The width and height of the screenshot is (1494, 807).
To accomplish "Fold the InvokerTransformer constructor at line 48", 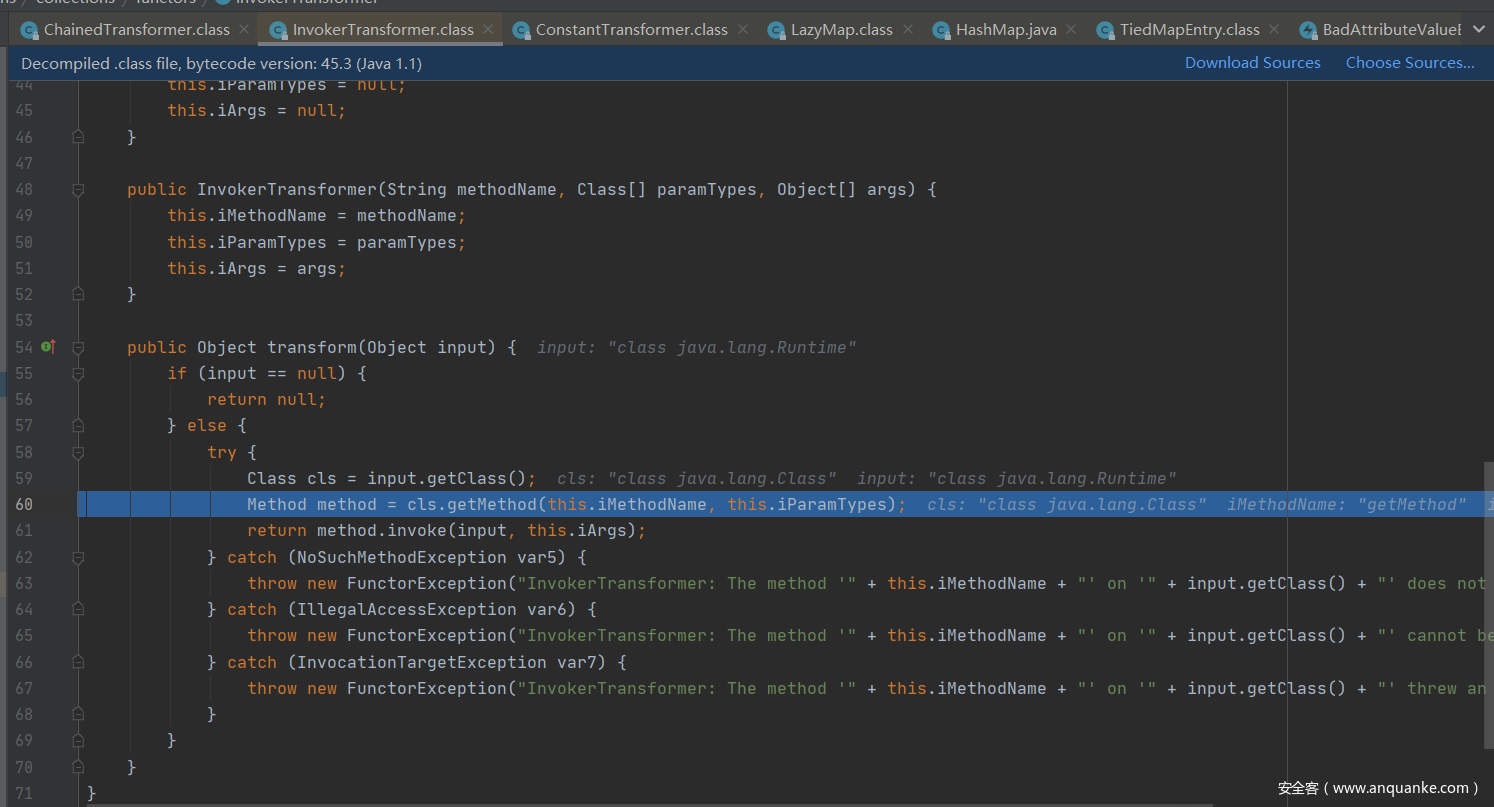I will 78,189.
